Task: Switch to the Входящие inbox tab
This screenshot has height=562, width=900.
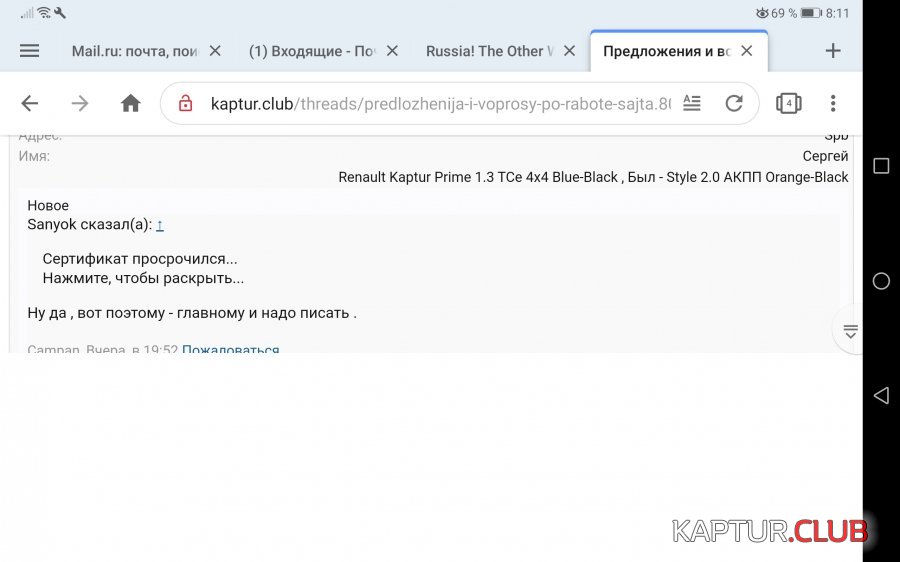Action: tap(312, 51)
